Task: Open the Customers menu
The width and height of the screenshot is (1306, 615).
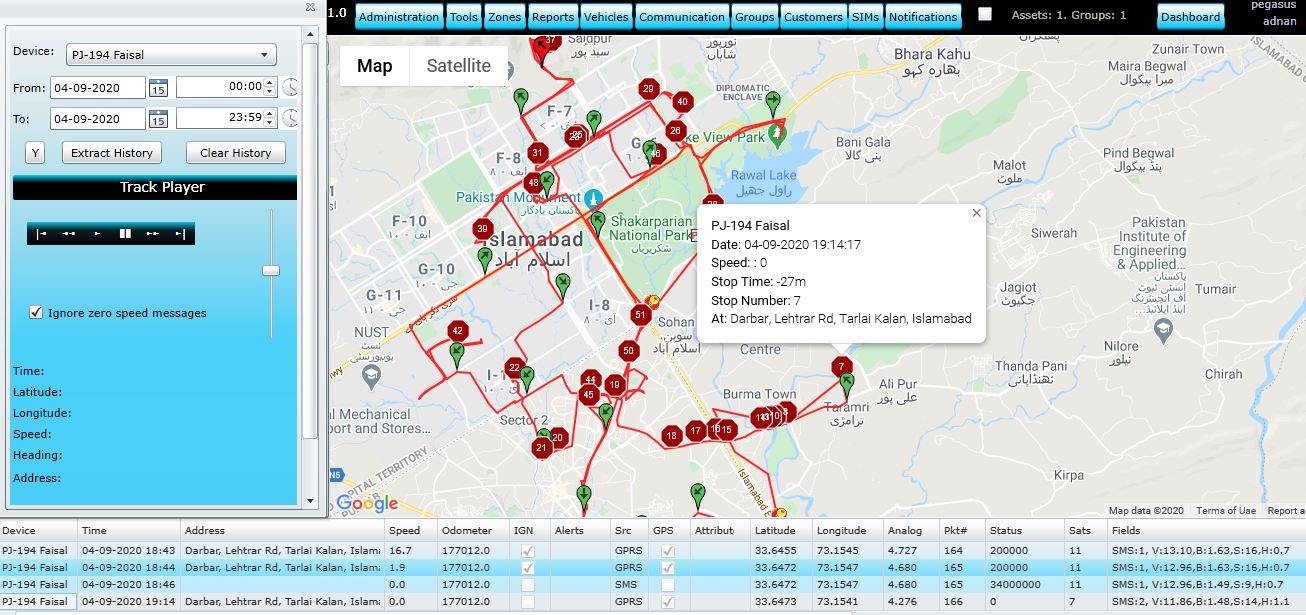Action: click(x=813, y=17)
